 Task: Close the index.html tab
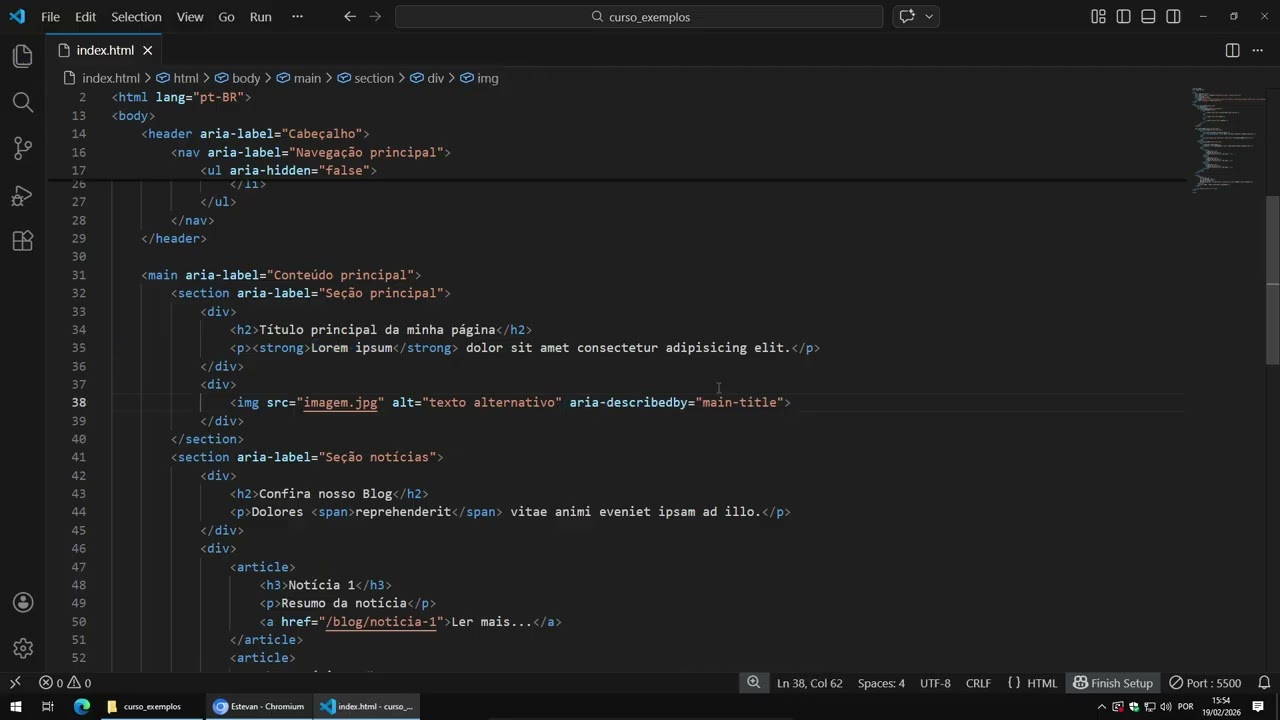148,50
